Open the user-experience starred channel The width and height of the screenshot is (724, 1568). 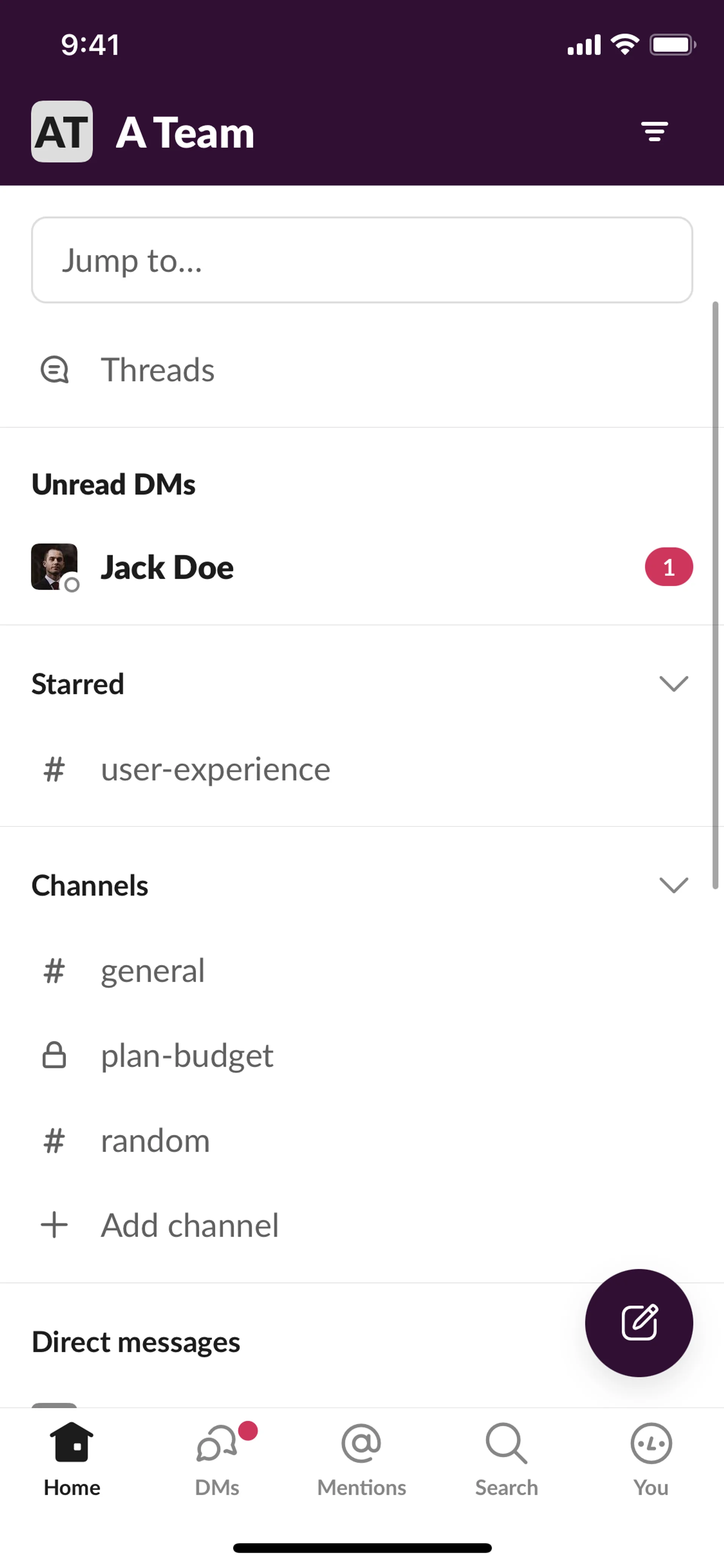point(215,769)
